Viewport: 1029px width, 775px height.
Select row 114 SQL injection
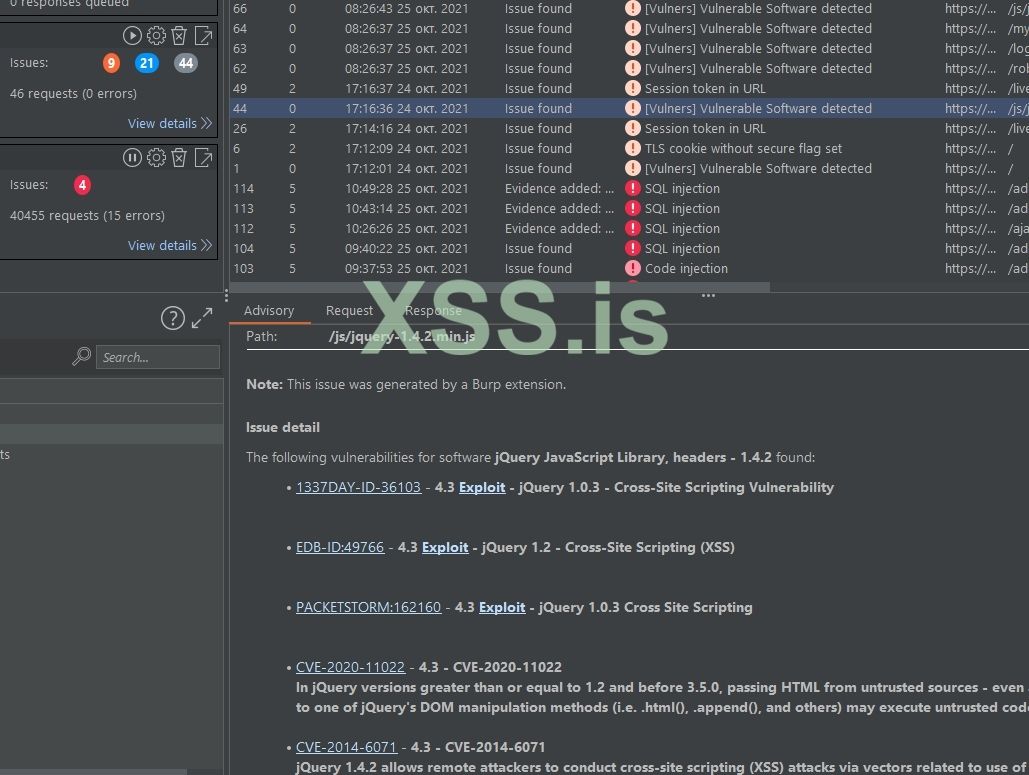tap(629, 188)
